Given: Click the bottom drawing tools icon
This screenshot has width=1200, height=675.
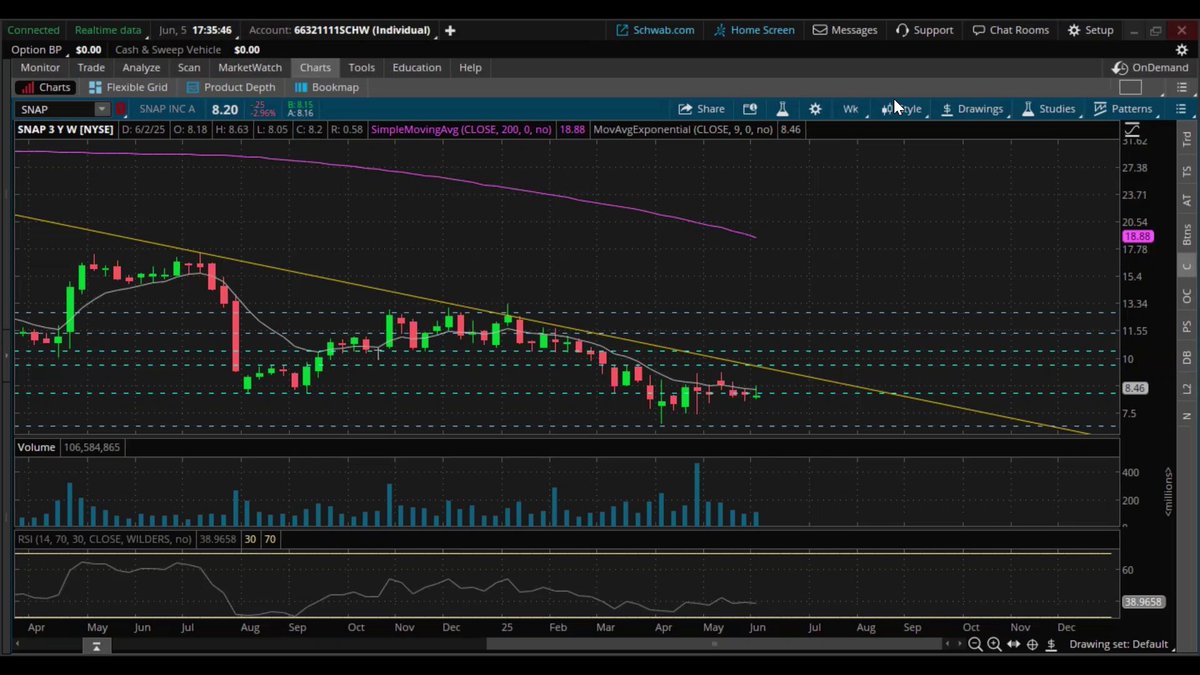Looking at the screenshot, I should point(1051,645).
